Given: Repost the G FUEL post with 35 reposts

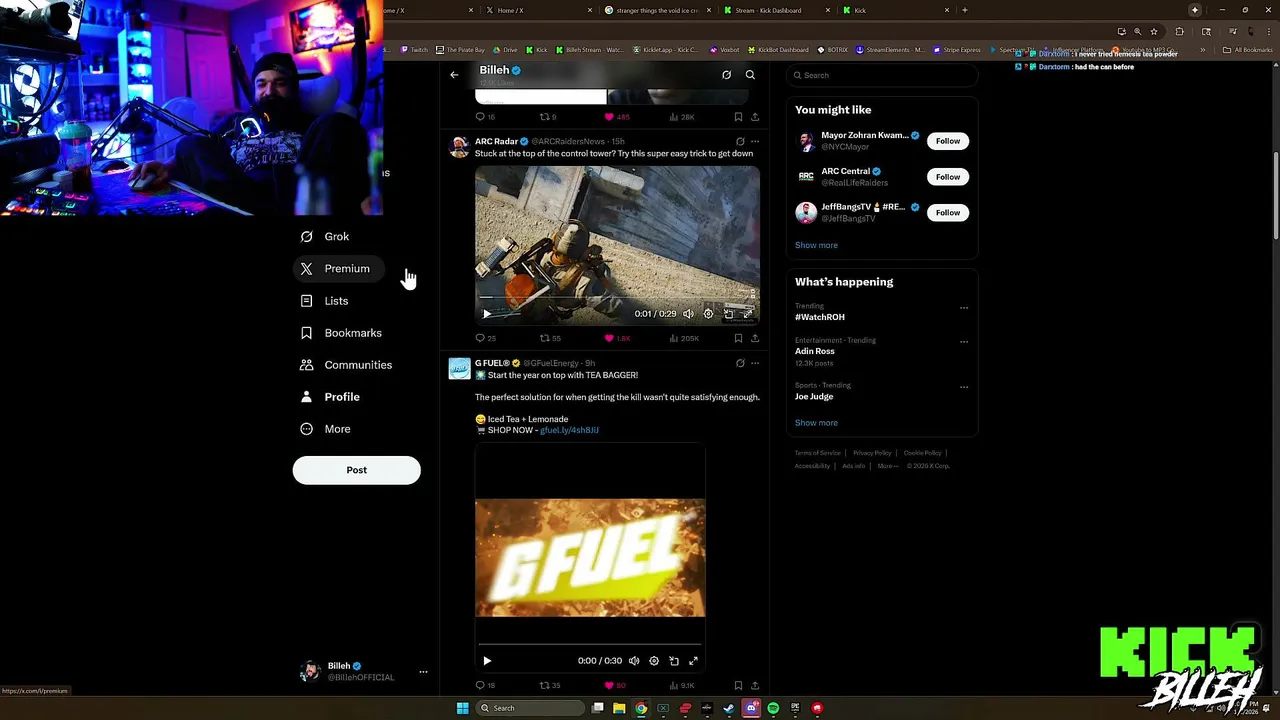Looking at the screenshot, I should [551, 685].
